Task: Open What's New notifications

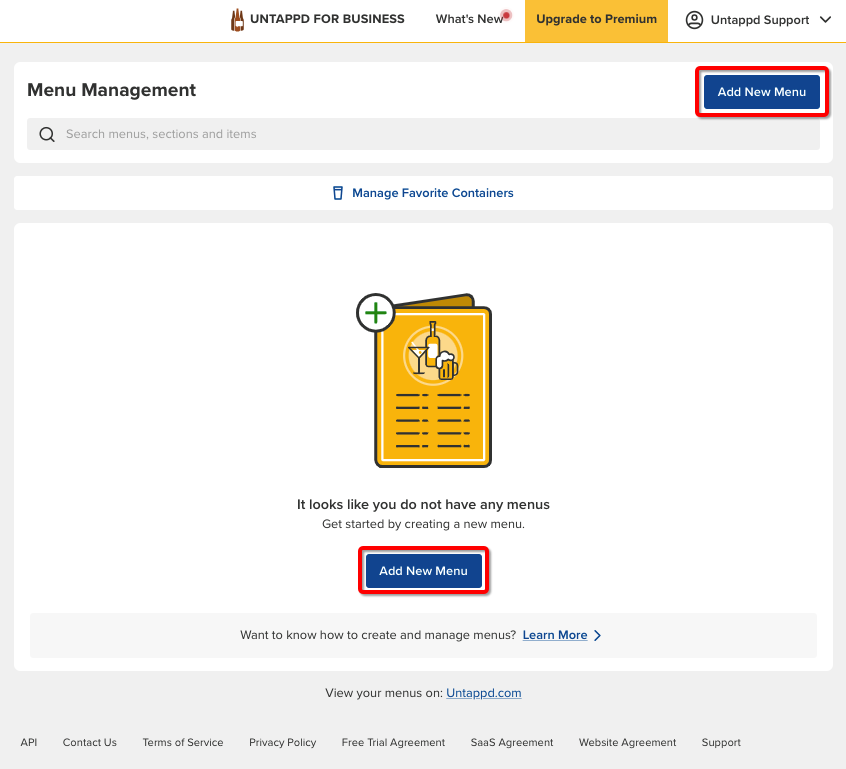Action: 473,19
